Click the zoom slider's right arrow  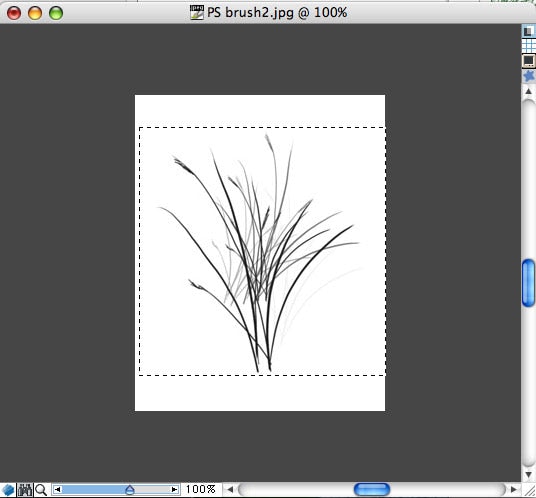coord(174,490)
